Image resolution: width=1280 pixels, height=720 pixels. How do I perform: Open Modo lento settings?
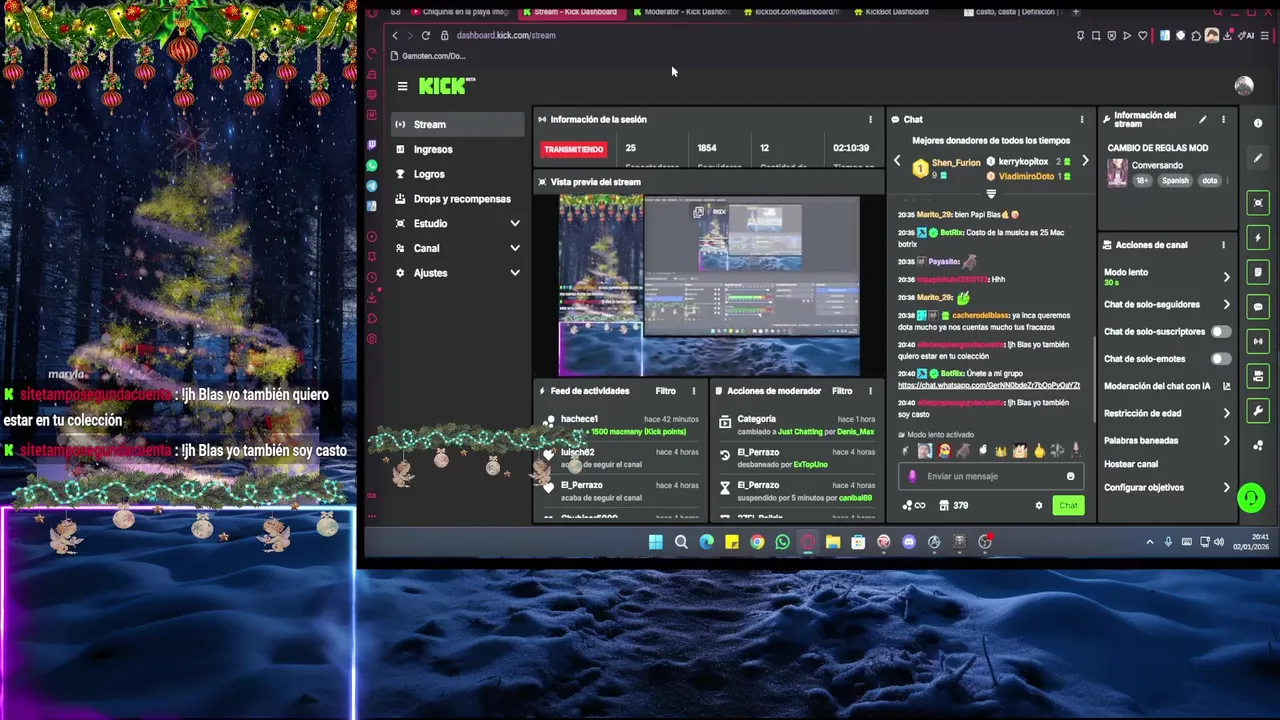point(1167,276)
